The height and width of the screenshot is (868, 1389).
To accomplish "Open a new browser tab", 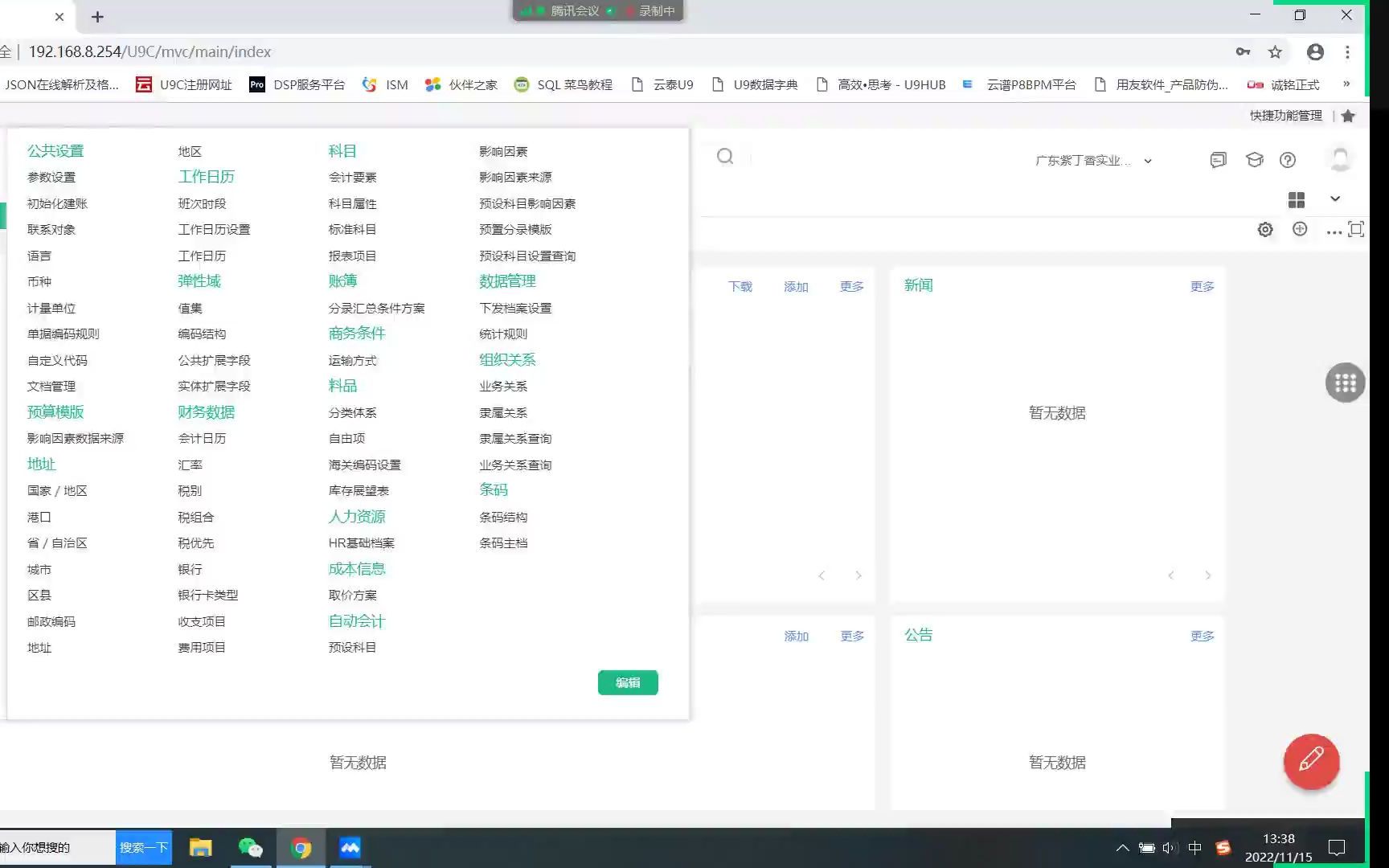I will click(97, 17).
